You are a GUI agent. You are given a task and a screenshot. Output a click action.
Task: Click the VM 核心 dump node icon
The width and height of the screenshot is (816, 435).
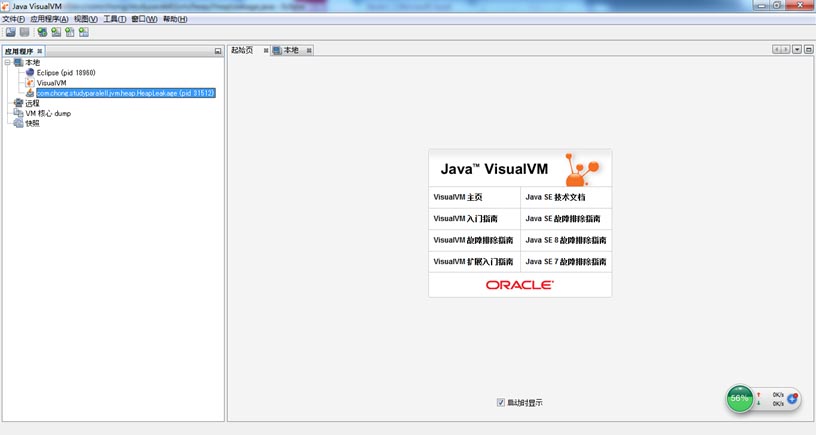coord(18,113)
